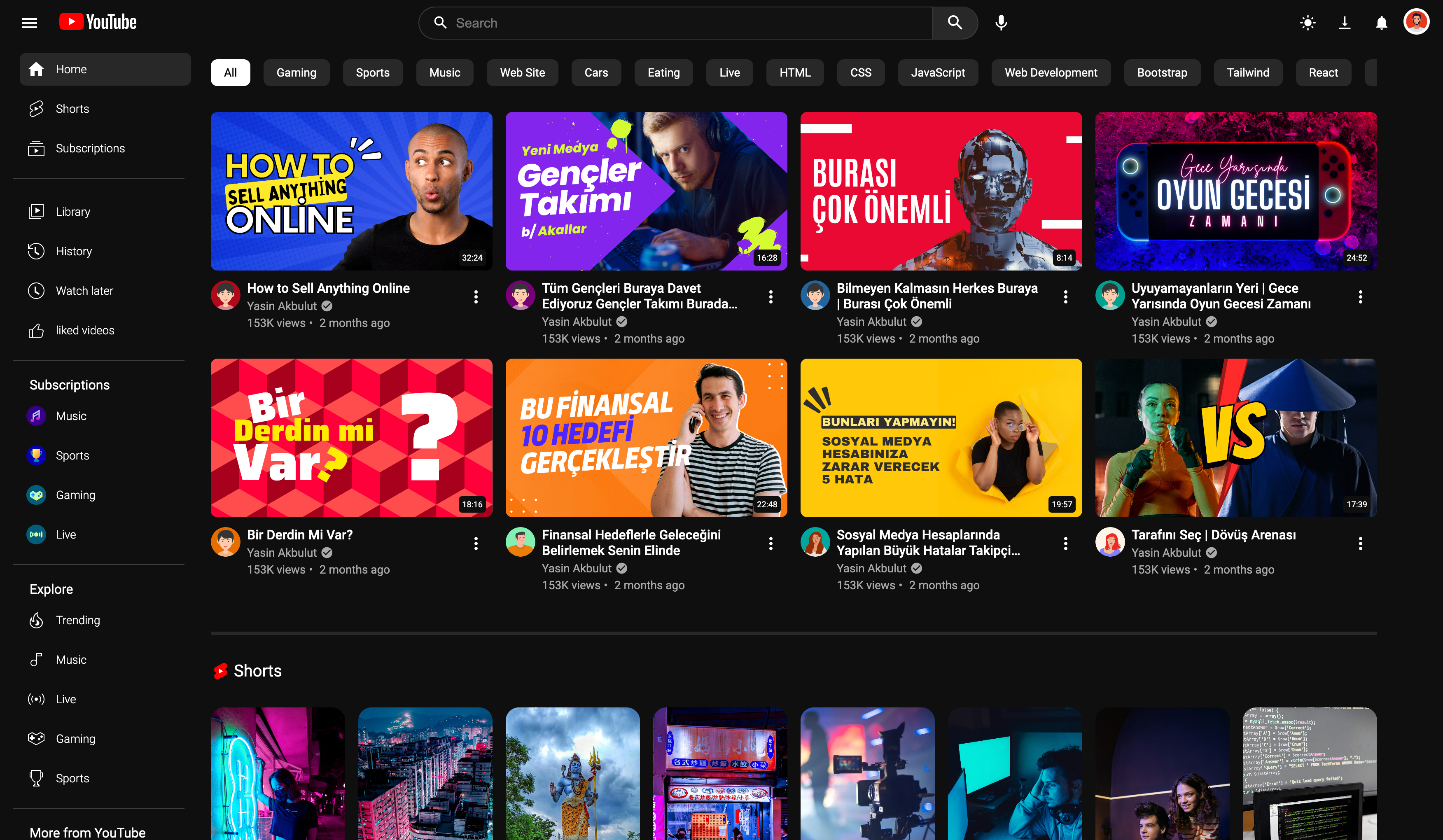Open Trending under Explore
Viewport: 1443px width, 840px height.
[x=105, y=620]
